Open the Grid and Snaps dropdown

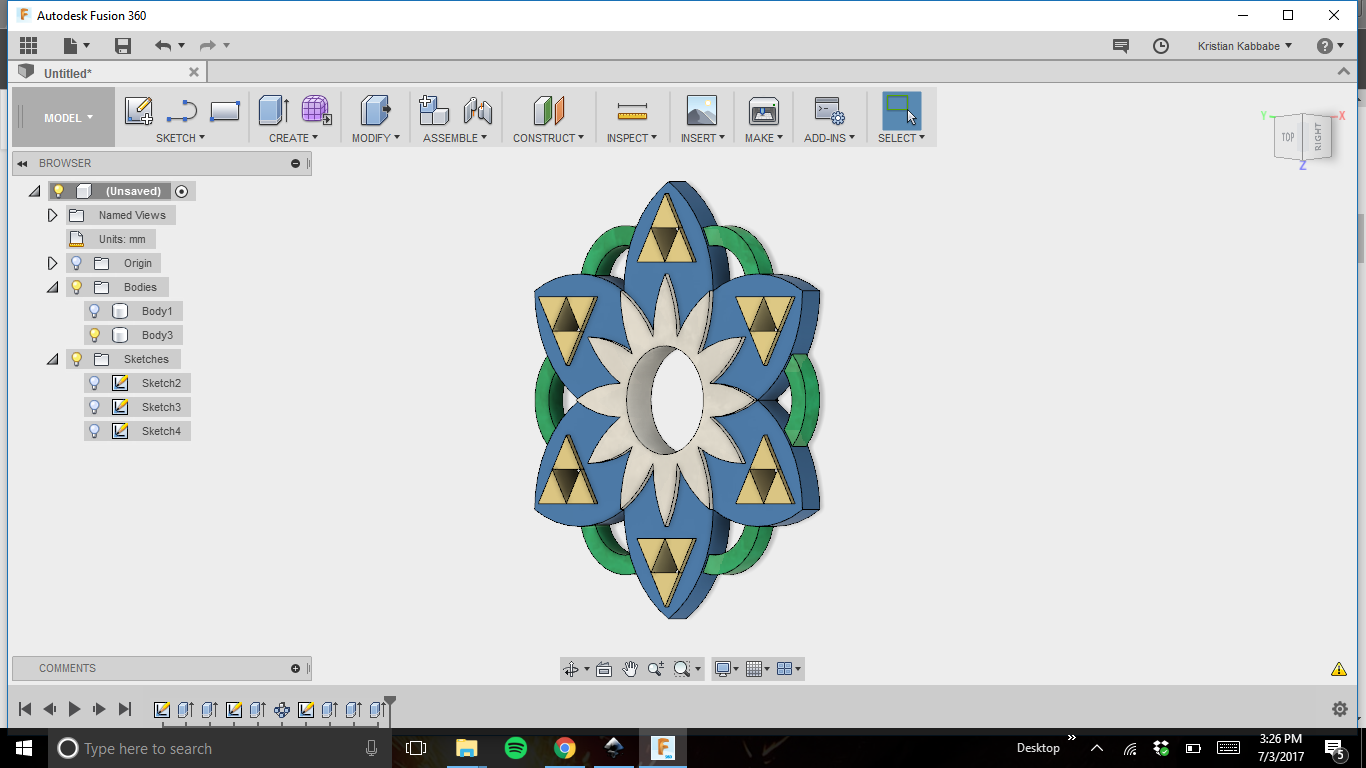click(758, 669)
